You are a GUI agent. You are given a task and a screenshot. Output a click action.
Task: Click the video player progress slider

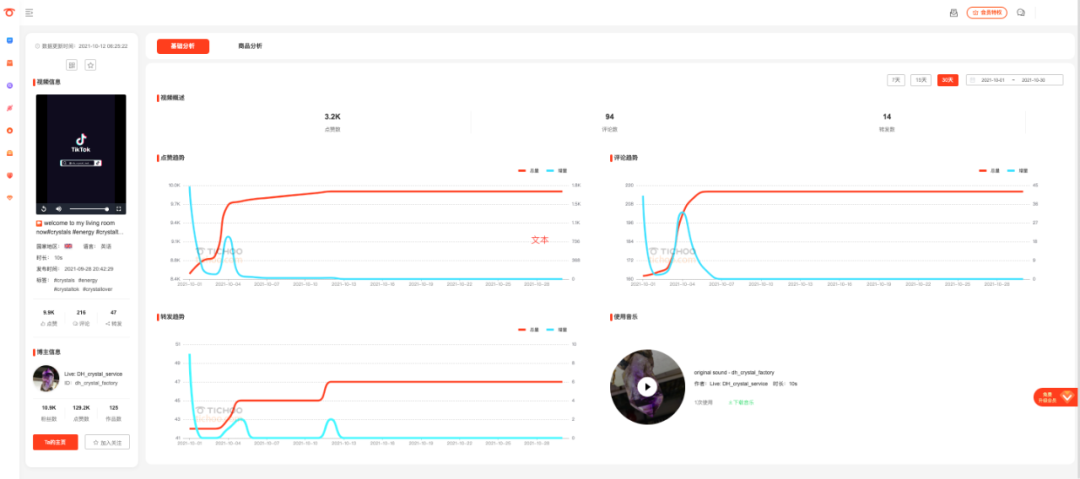point(89,209)
